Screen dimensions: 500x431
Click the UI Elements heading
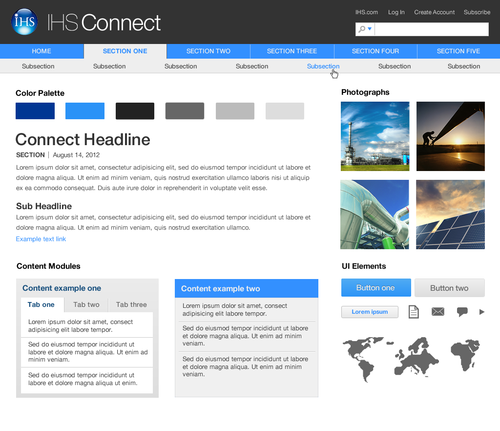364,266
